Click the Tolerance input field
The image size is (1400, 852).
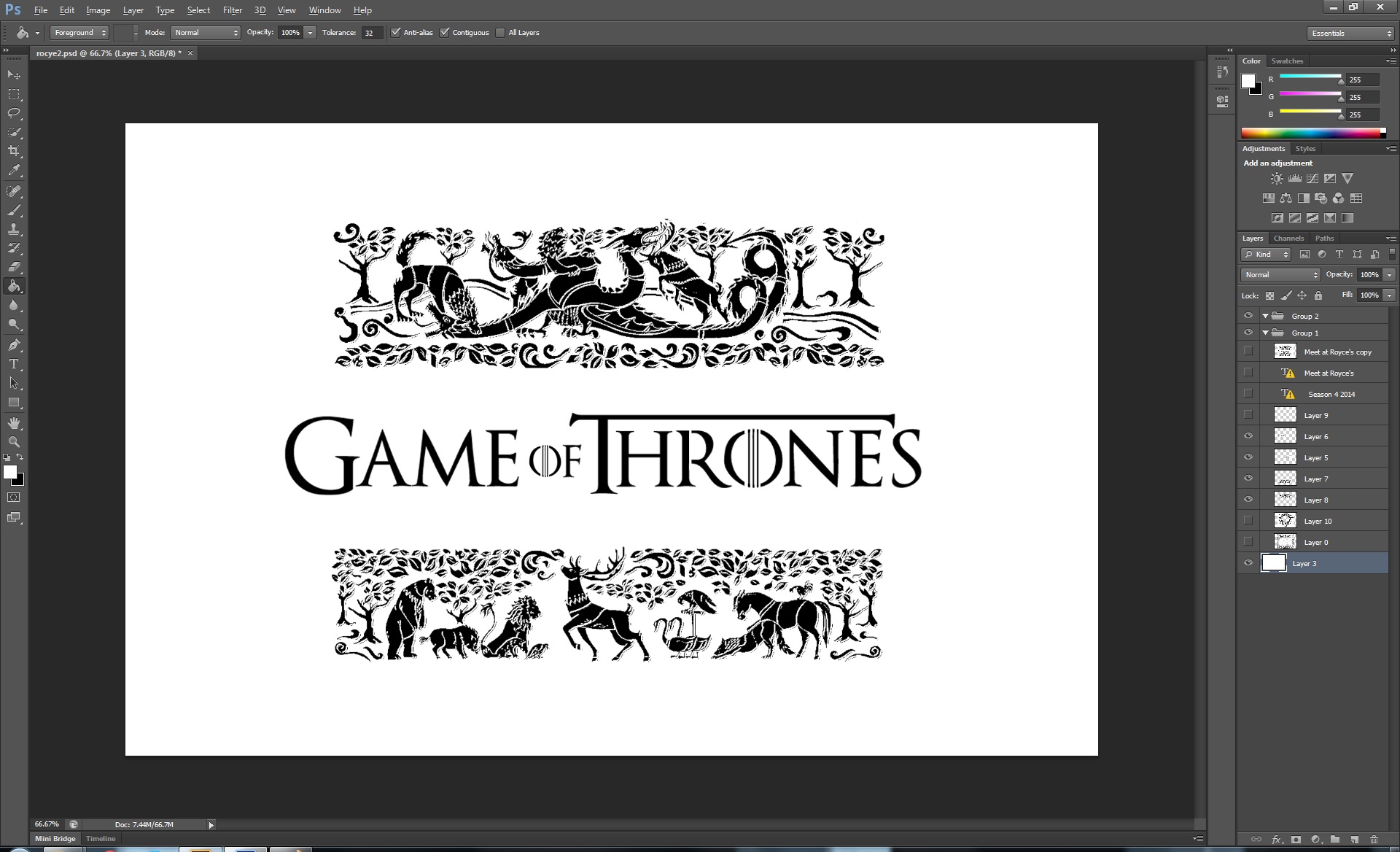pyautogui.click(x=372, y=32)
